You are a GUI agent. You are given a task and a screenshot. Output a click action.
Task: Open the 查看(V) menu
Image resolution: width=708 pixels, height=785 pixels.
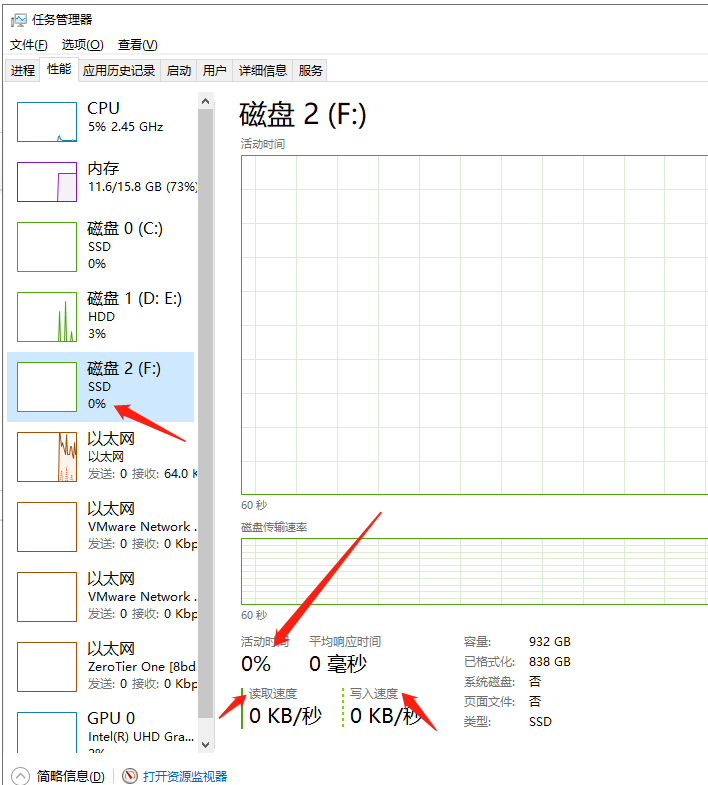coord(137,45)
